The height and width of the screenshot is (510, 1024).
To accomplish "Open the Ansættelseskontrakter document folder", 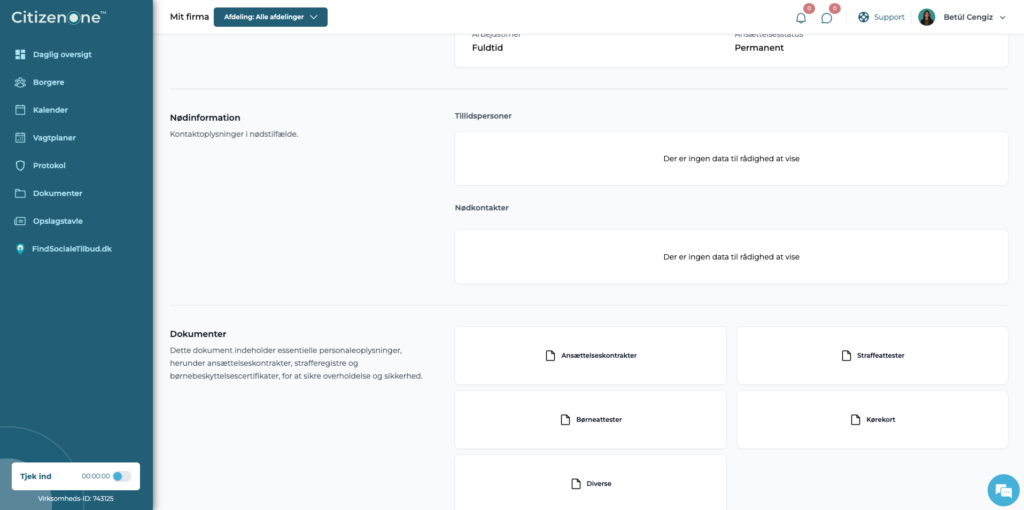I will click(590, 355).
